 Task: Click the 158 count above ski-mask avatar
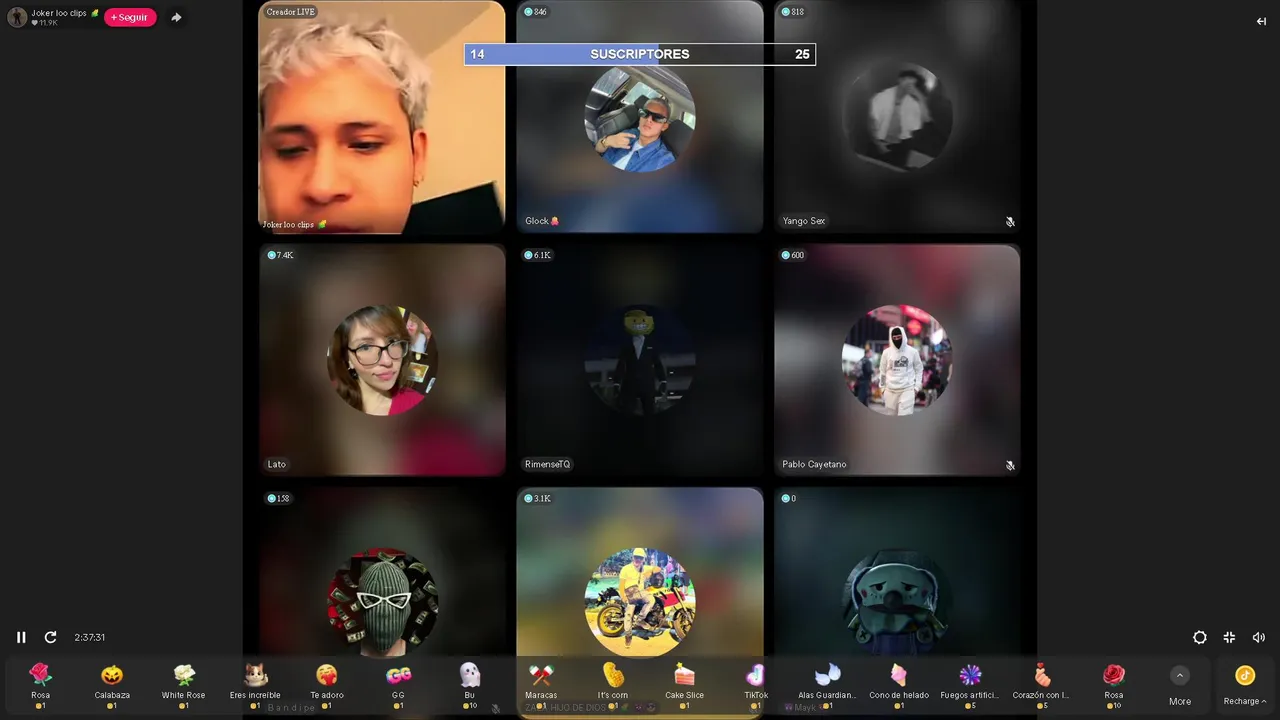278,498
